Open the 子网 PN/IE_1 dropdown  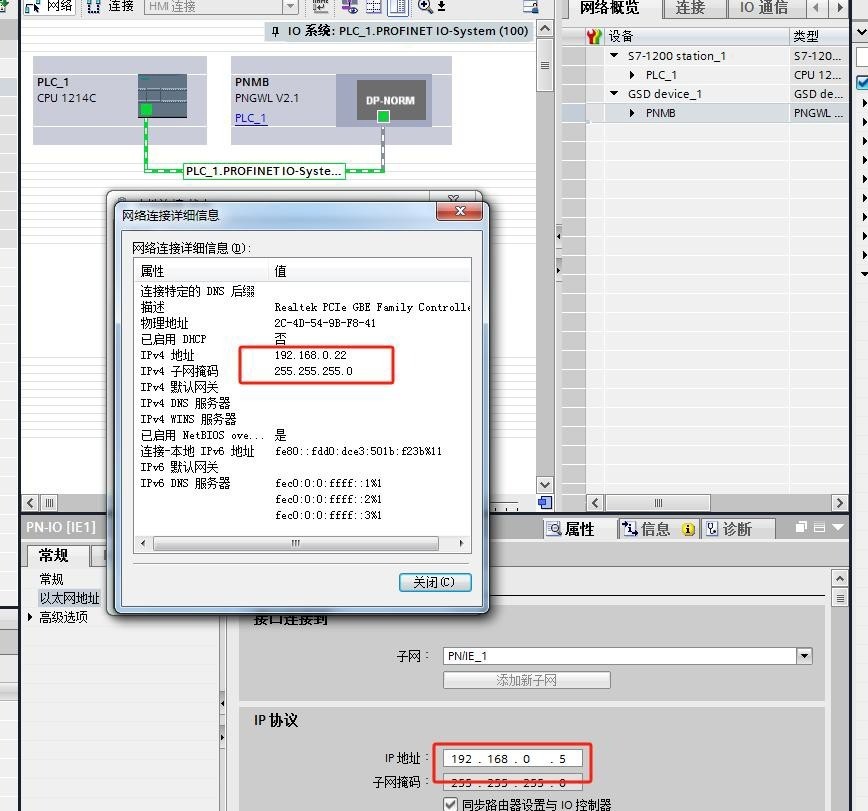point(804,656)
